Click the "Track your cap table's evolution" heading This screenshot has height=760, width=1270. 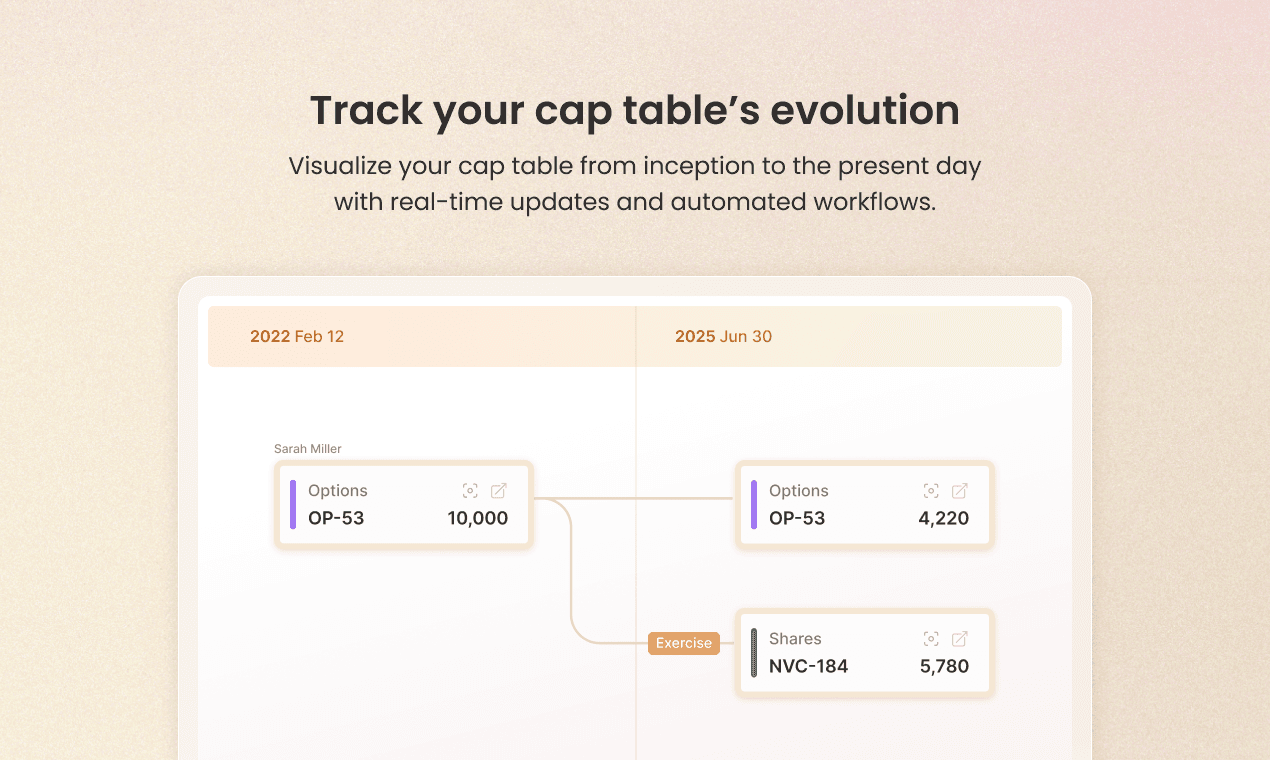[x=635, y=110]
